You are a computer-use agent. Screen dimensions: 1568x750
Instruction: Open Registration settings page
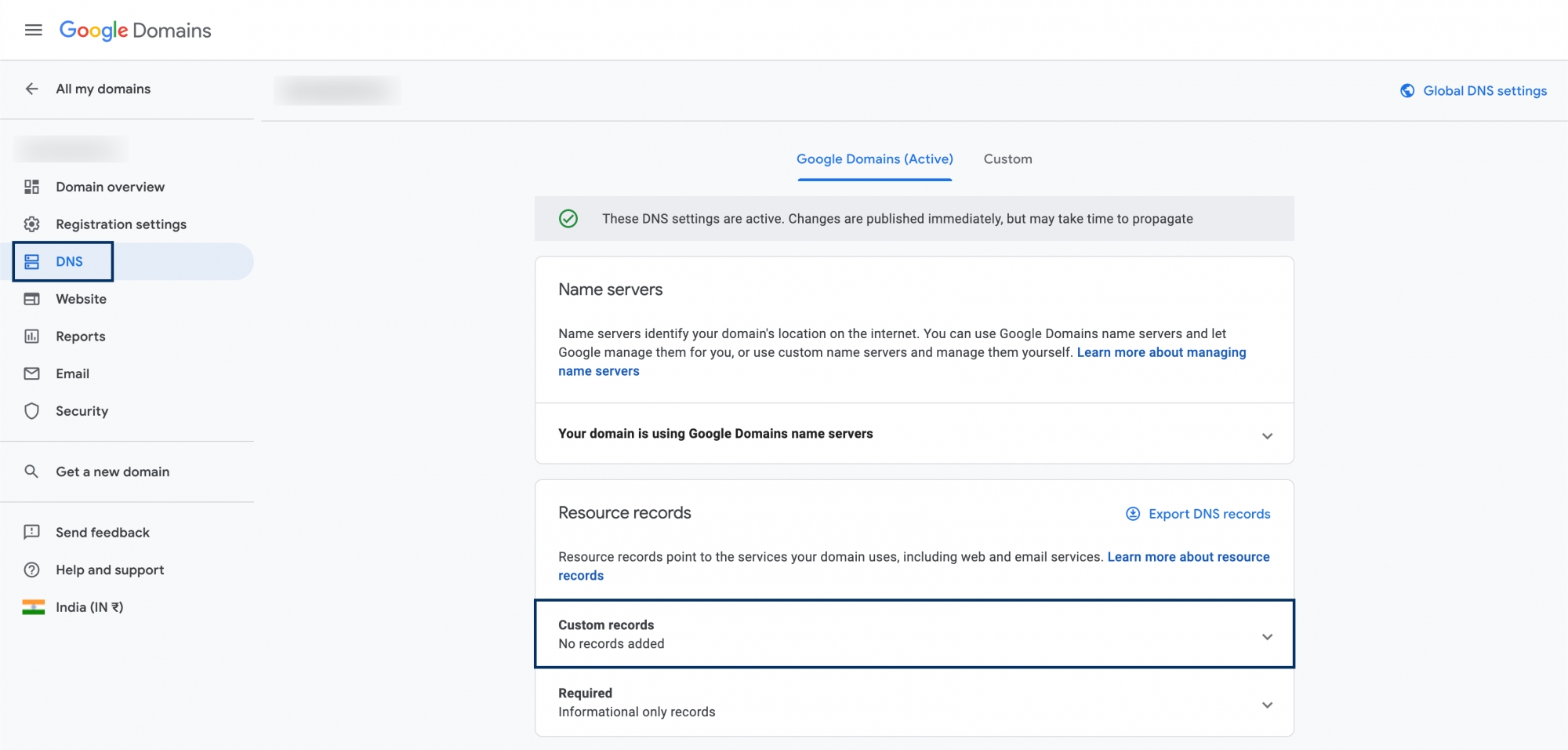pos(121,224)
